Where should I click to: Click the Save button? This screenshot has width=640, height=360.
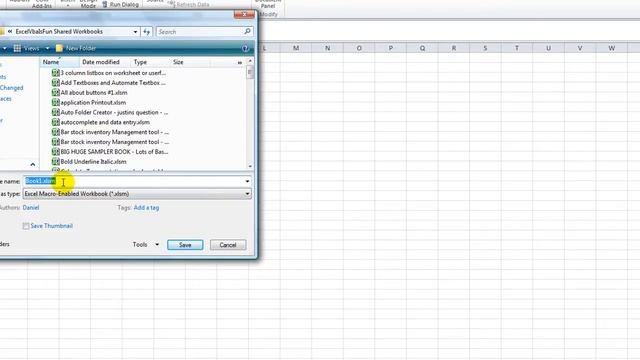click(x=185, y=245)
